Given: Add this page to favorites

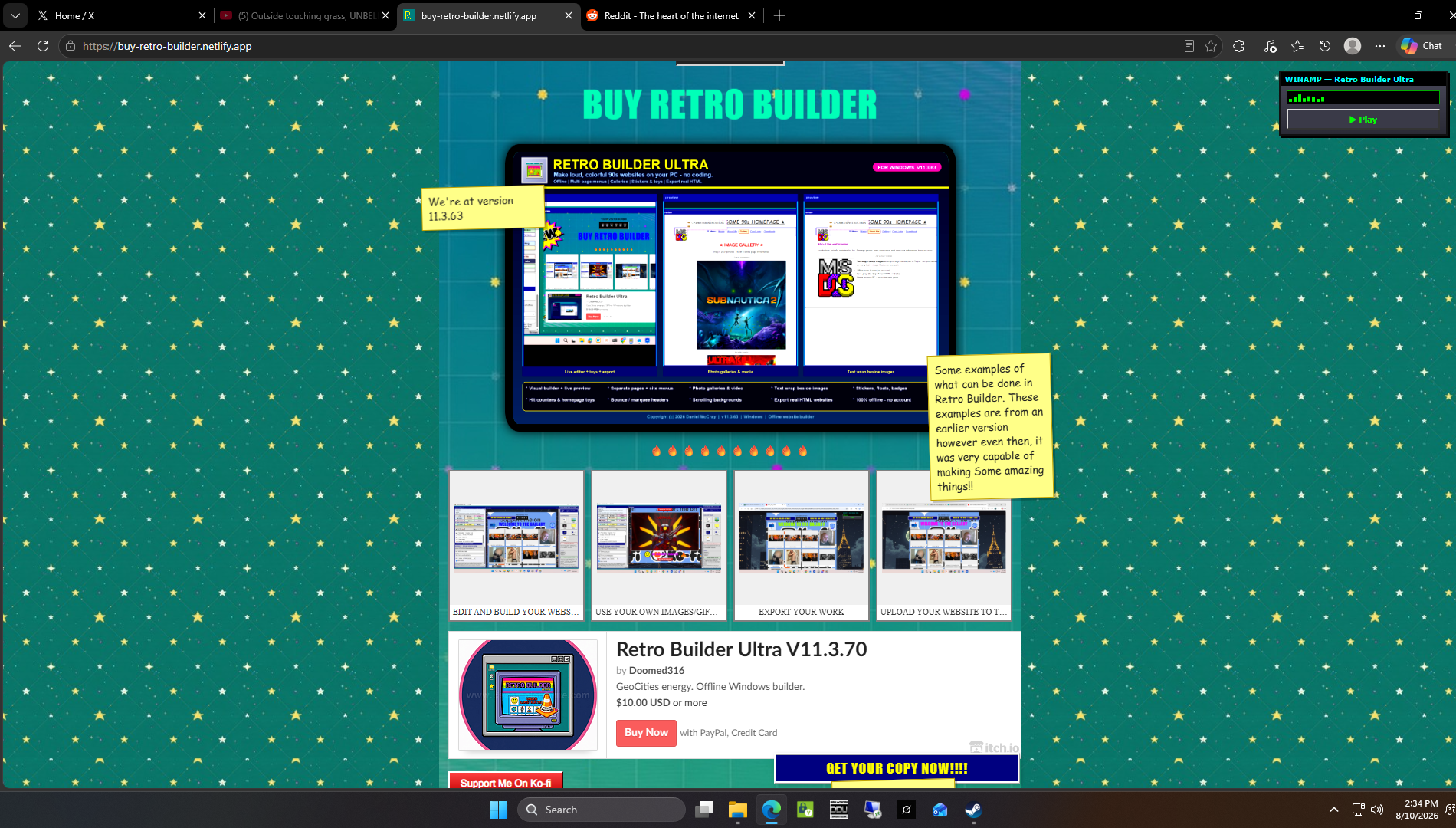Looking at the screenshot, I should pyautogui.click(x=1211, y=46).
